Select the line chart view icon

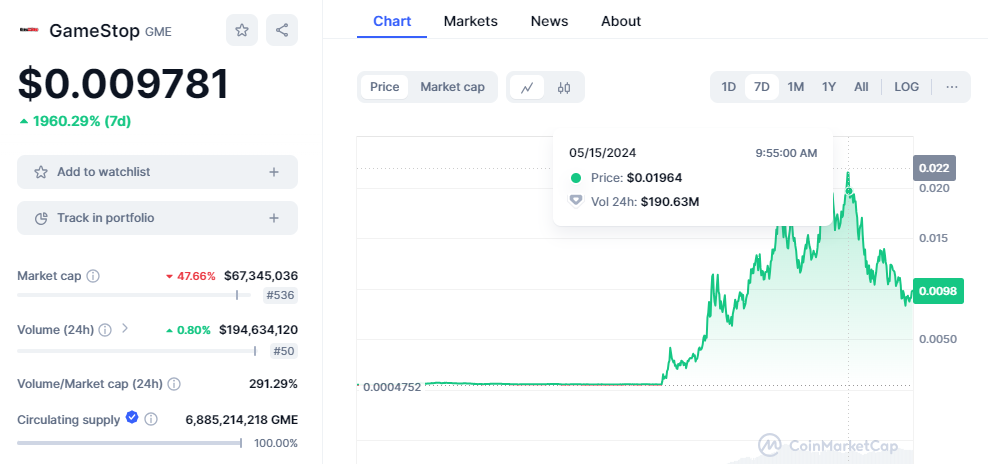coord(527,87)
